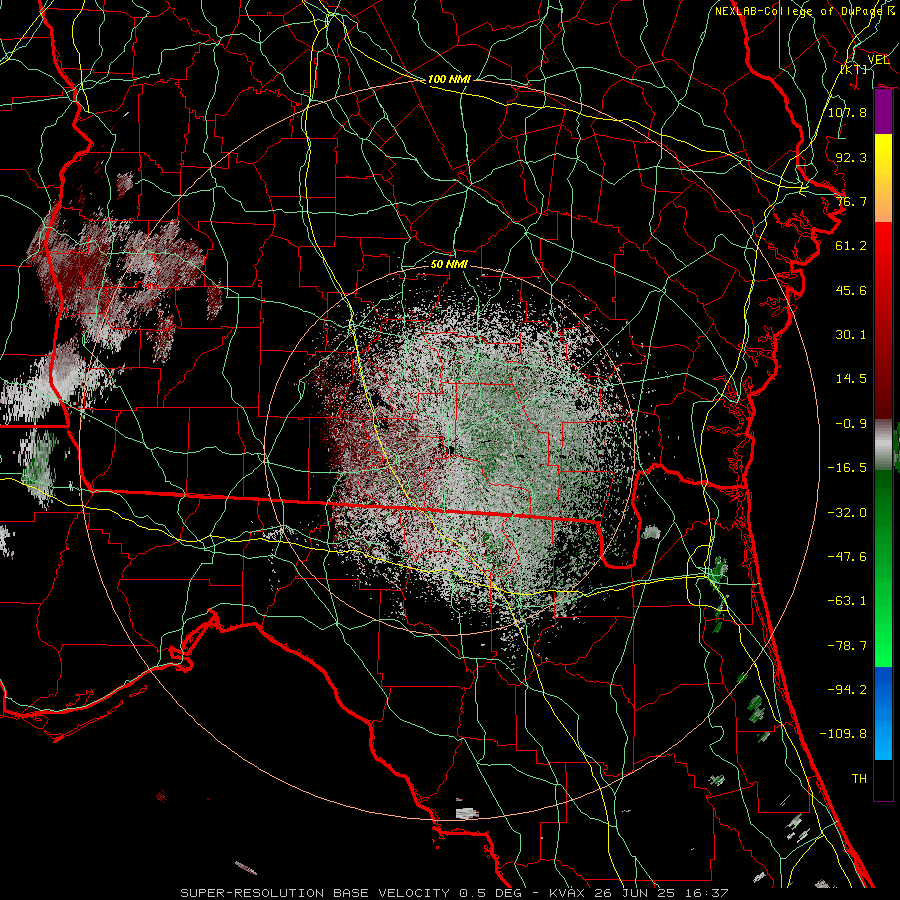Select the -32.0 legend value
Viewport: 900px width, 900px height.
[x=847, y=513]
